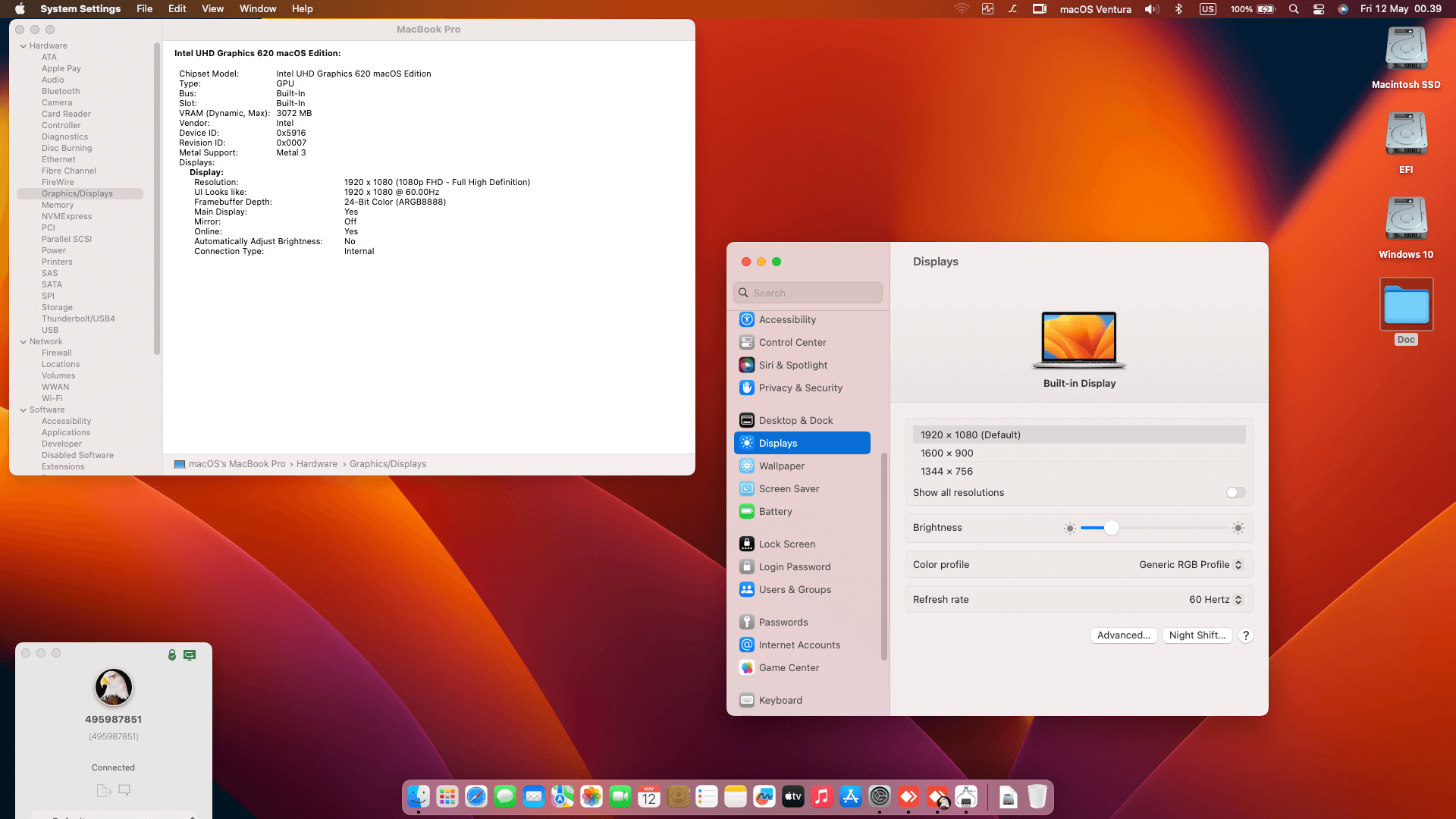The image size is (1456, 819).
Task: Select the 1600 × 900 resolution
Action: click(x=947, y=453)
